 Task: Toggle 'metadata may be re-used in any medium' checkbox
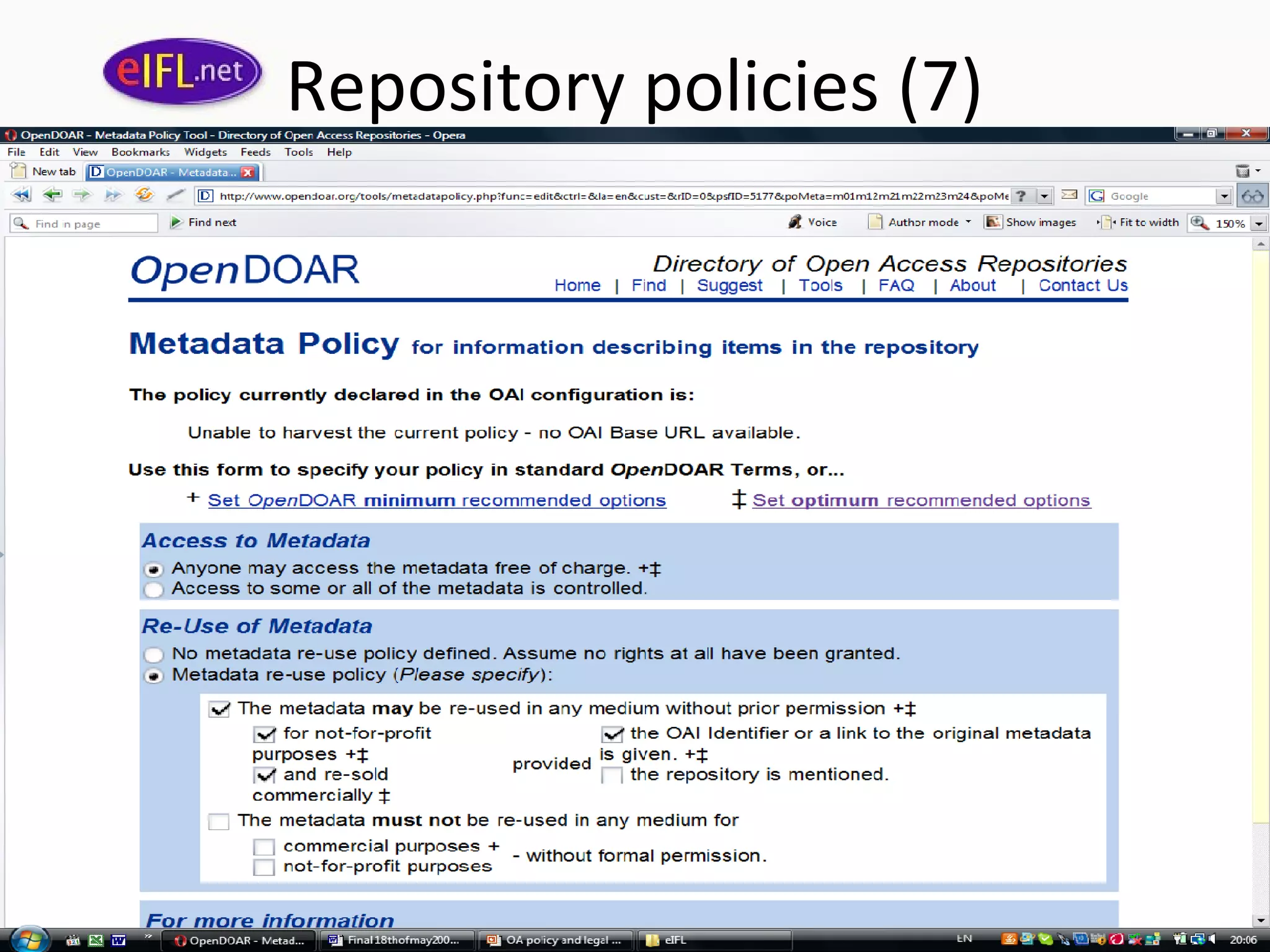tap(219, 709)
